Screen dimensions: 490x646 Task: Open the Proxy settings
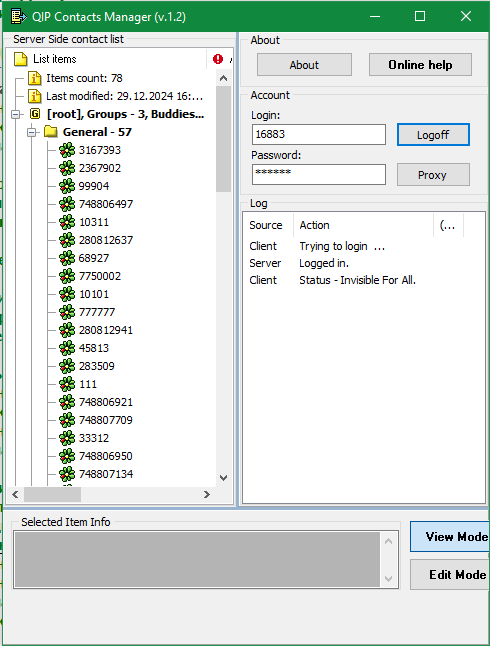pos(433,175)
